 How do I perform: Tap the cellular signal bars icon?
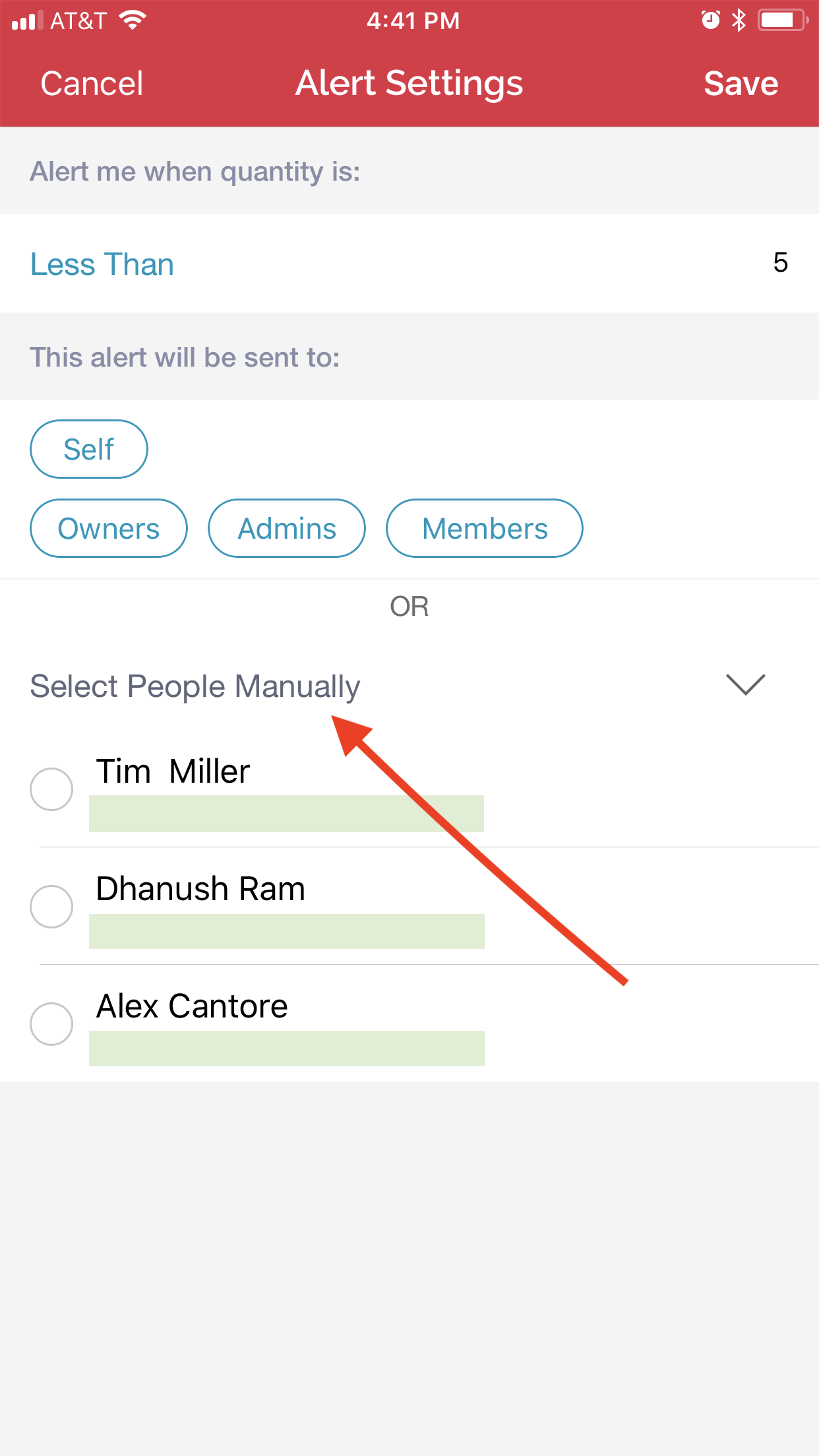[28, 20]
